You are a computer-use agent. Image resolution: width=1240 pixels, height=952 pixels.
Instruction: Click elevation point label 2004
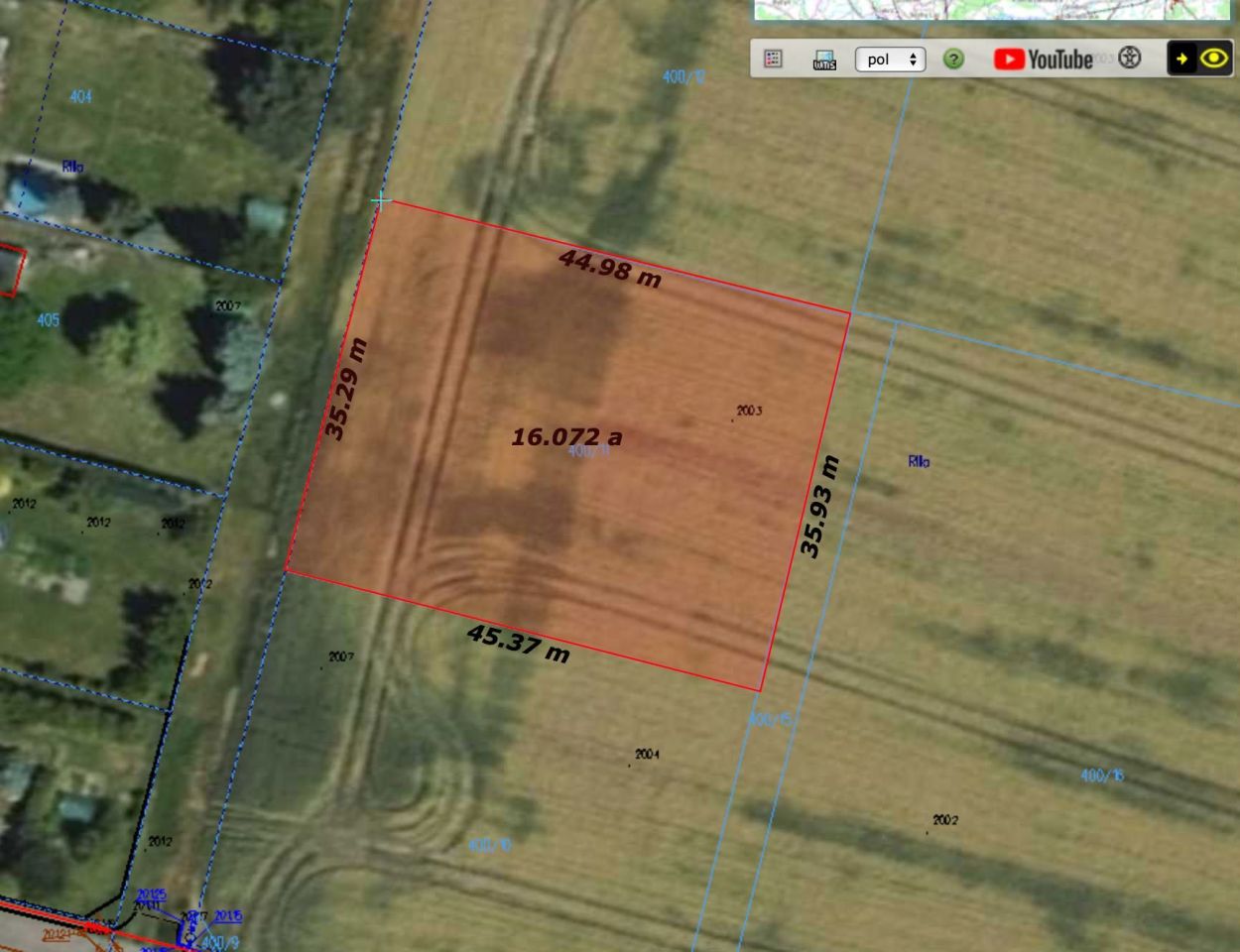647,755
